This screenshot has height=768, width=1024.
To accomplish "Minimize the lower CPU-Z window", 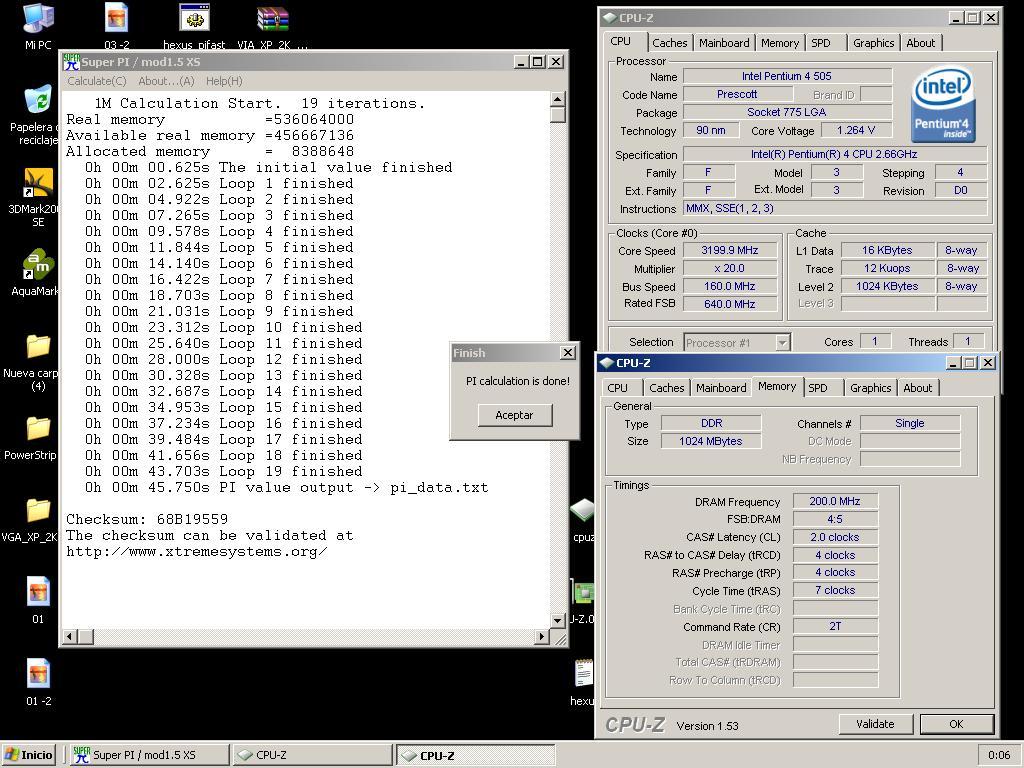I will pyautogui.click(x=953, y=362).
